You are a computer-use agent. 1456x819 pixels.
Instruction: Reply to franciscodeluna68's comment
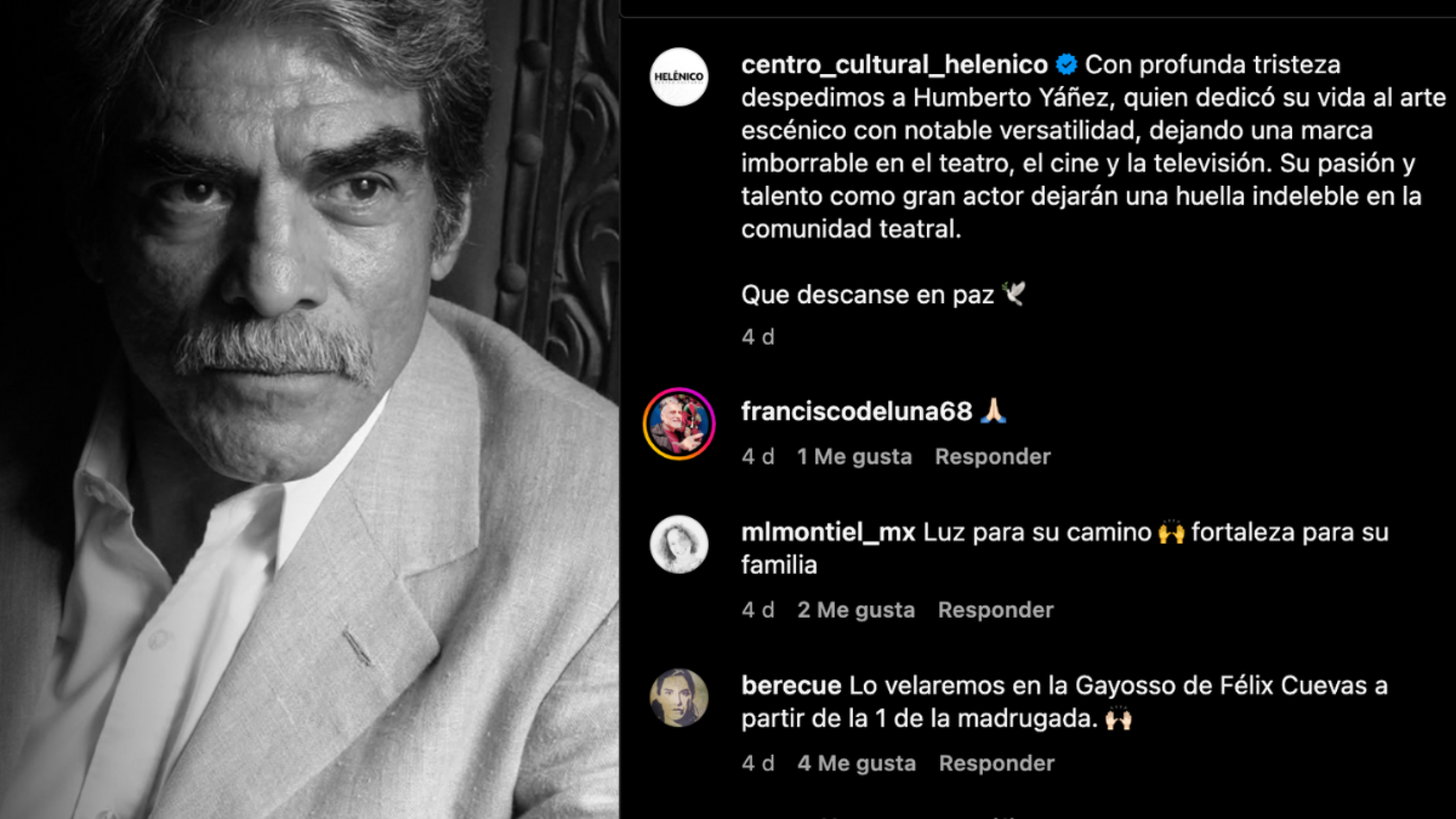pyautogui.click(x=993, y=457)
